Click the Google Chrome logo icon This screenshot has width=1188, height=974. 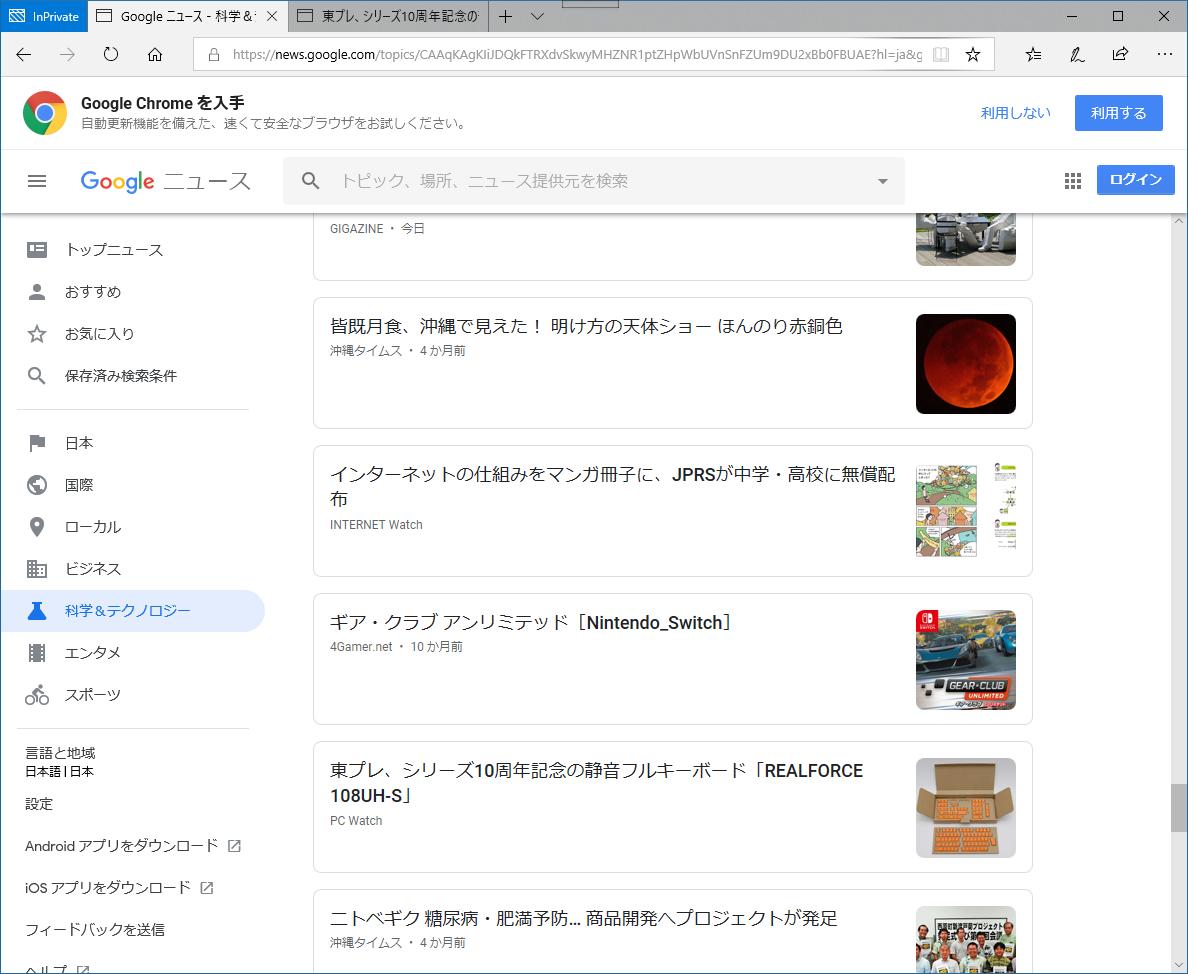45,113
